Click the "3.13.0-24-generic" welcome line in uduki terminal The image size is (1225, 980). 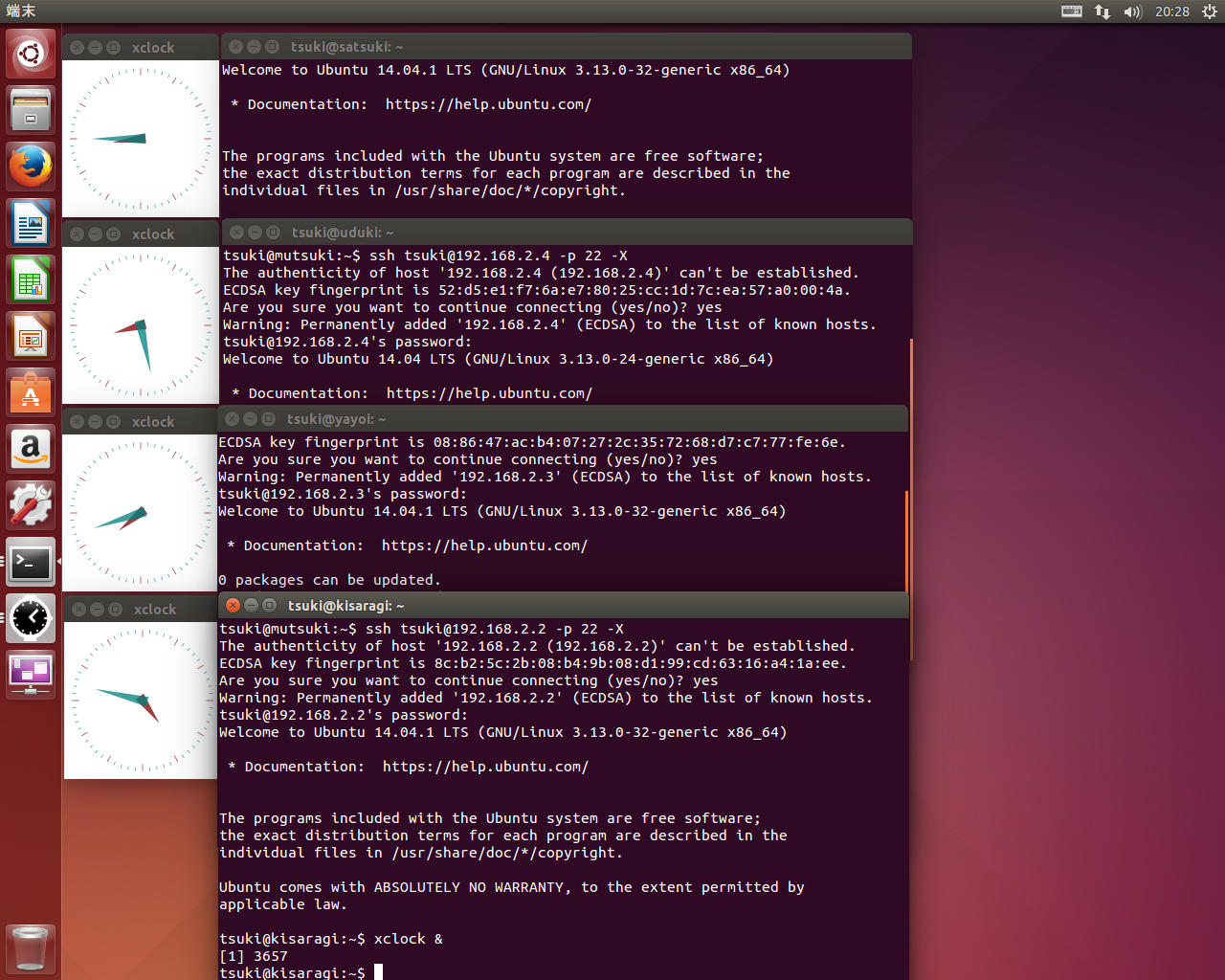point(499,359)
